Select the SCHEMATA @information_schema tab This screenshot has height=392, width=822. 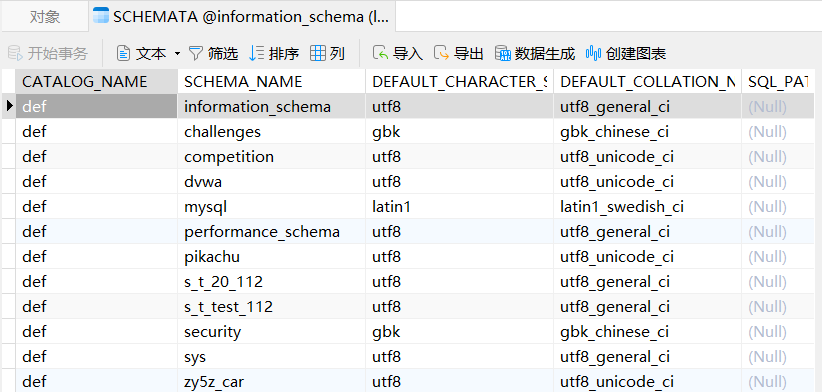242,17
